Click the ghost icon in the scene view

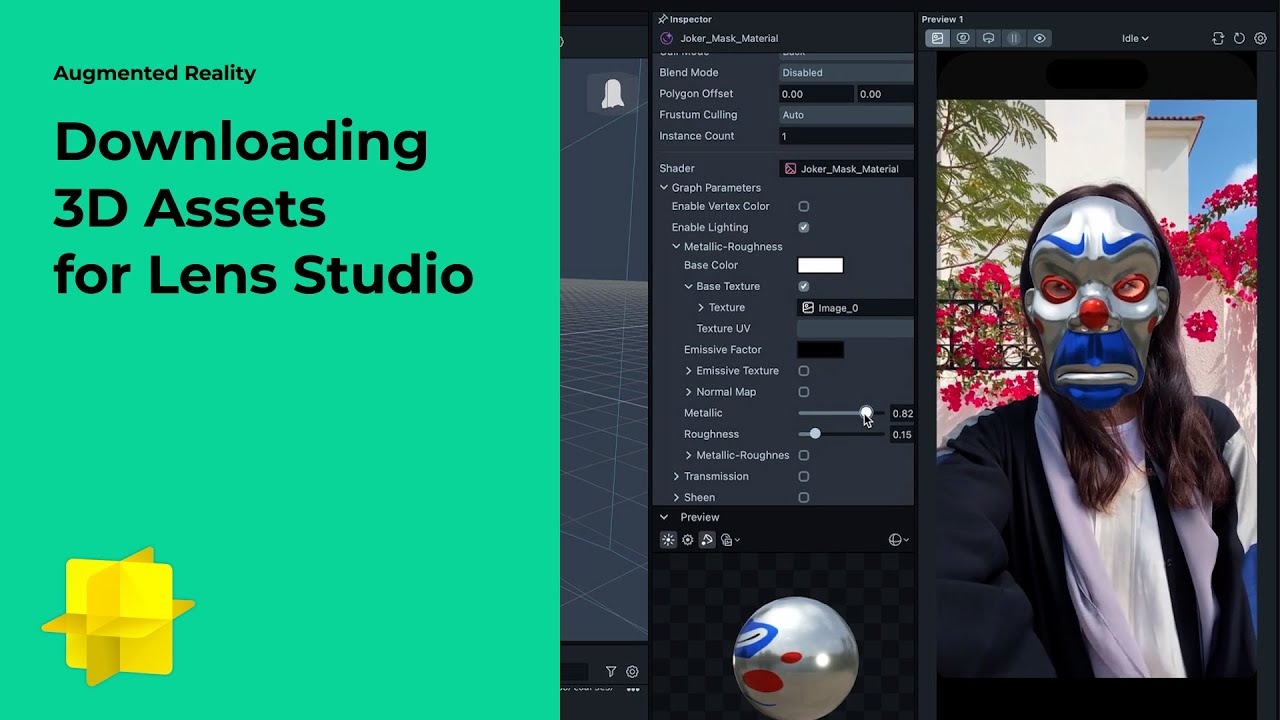pyautogui.click(x=613, y=94)
